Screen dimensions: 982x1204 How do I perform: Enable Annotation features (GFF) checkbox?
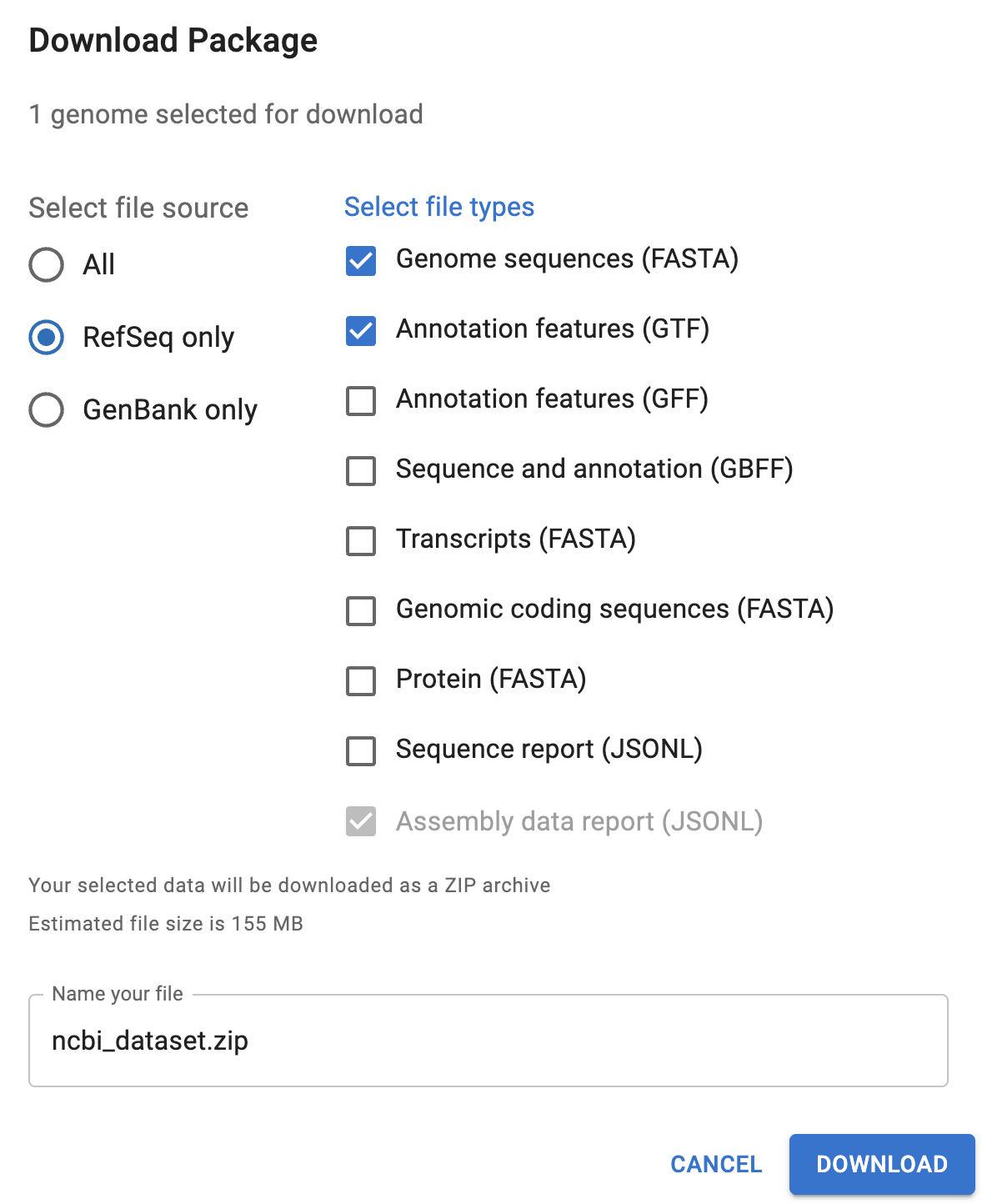361,401
